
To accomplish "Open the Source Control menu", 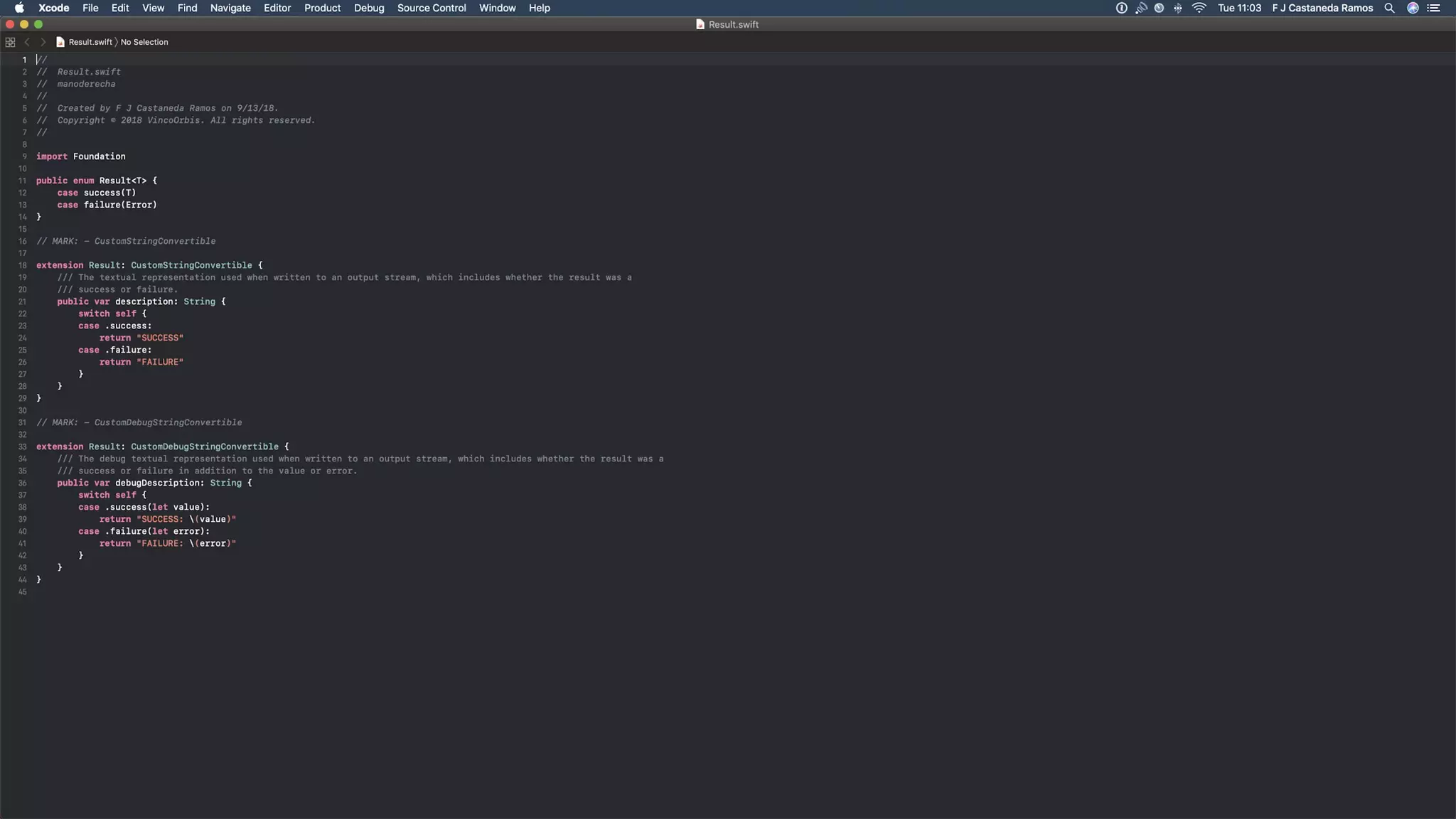I will pyautogui.click(x=432, y=8).
